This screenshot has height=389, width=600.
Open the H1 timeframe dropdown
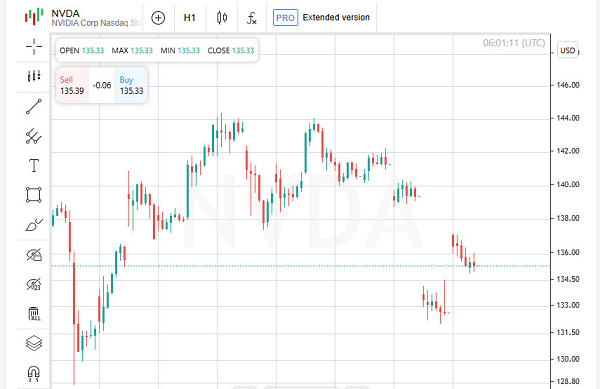[x=189, y=18]
